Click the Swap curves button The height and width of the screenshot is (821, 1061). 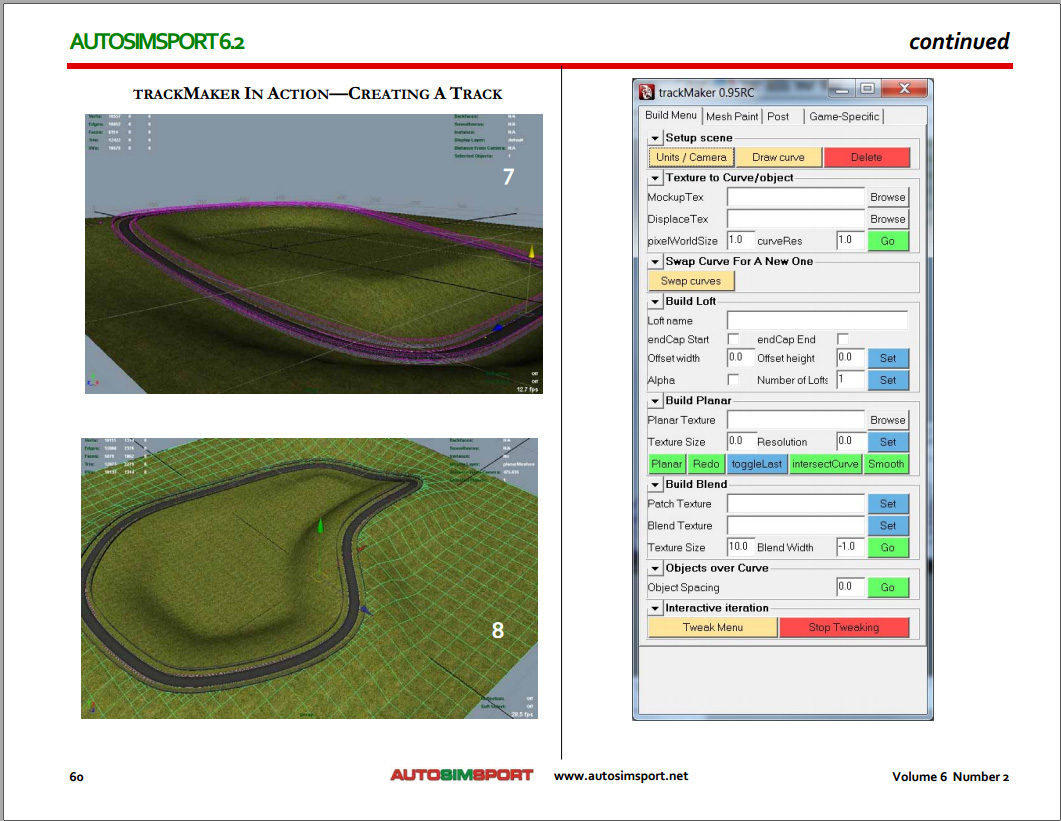(x=691, y=281)
